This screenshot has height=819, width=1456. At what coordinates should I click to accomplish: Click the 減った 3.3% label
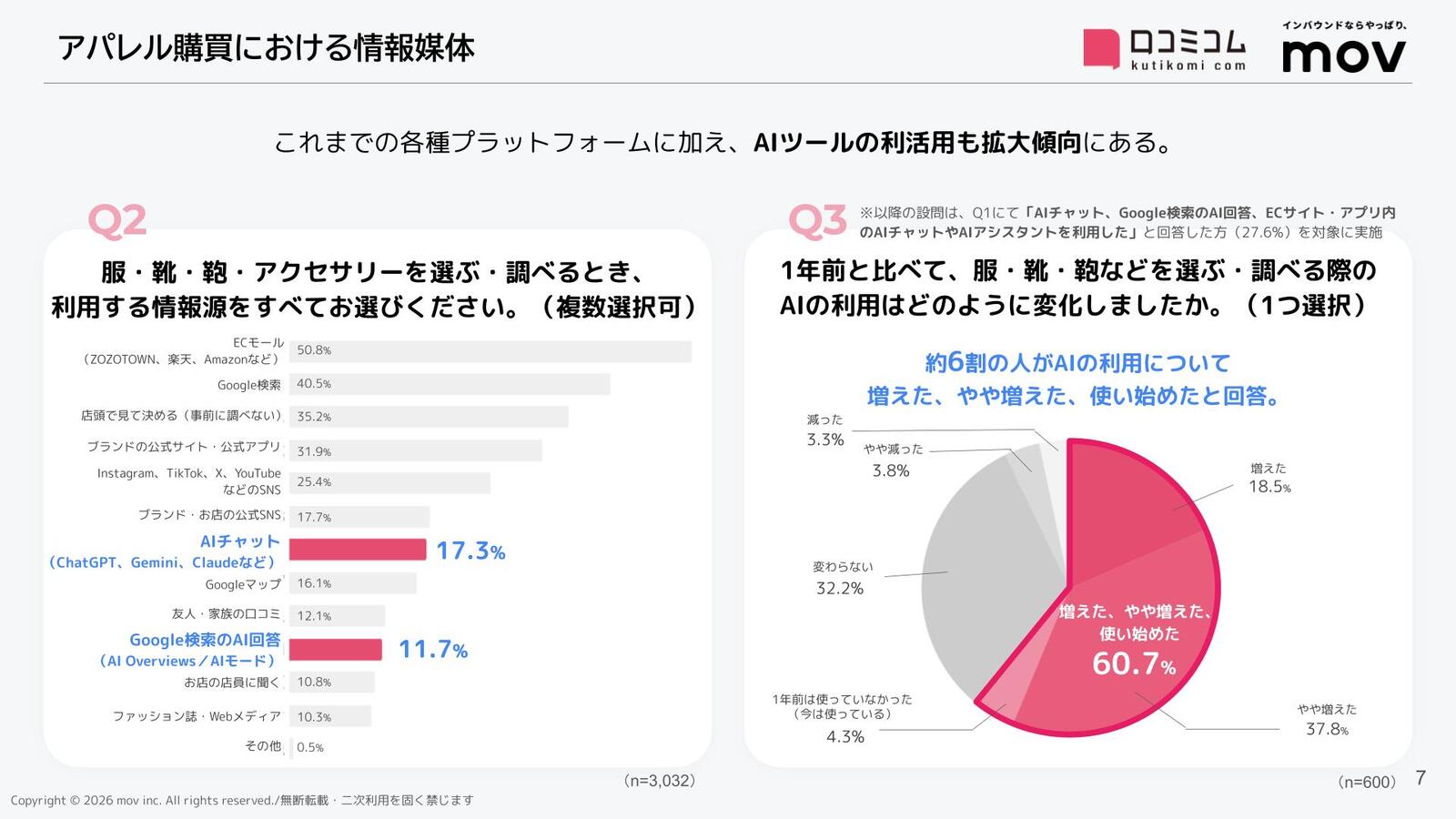825,430
